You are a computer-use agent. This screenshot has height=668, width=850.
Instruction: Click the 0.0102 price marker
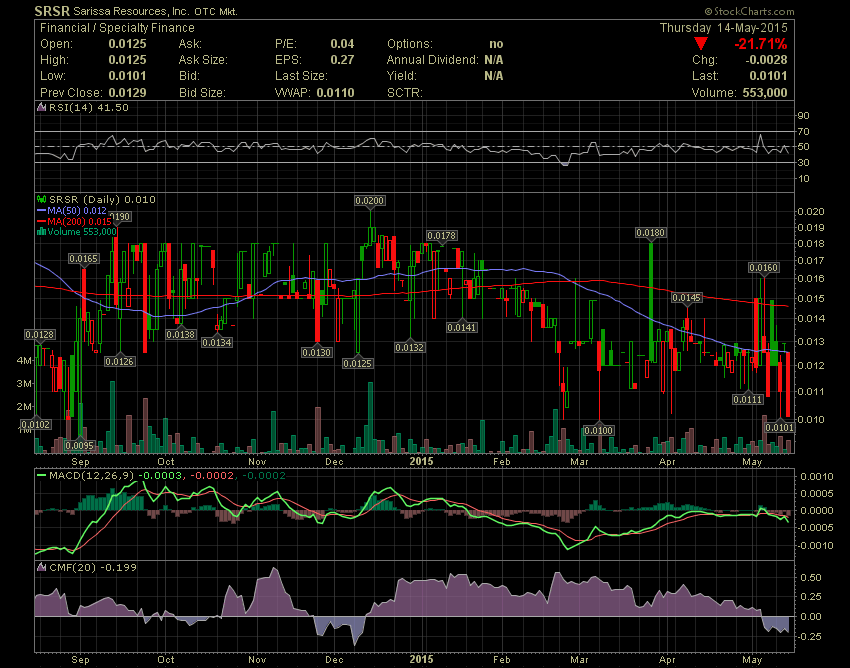[35, 425]
